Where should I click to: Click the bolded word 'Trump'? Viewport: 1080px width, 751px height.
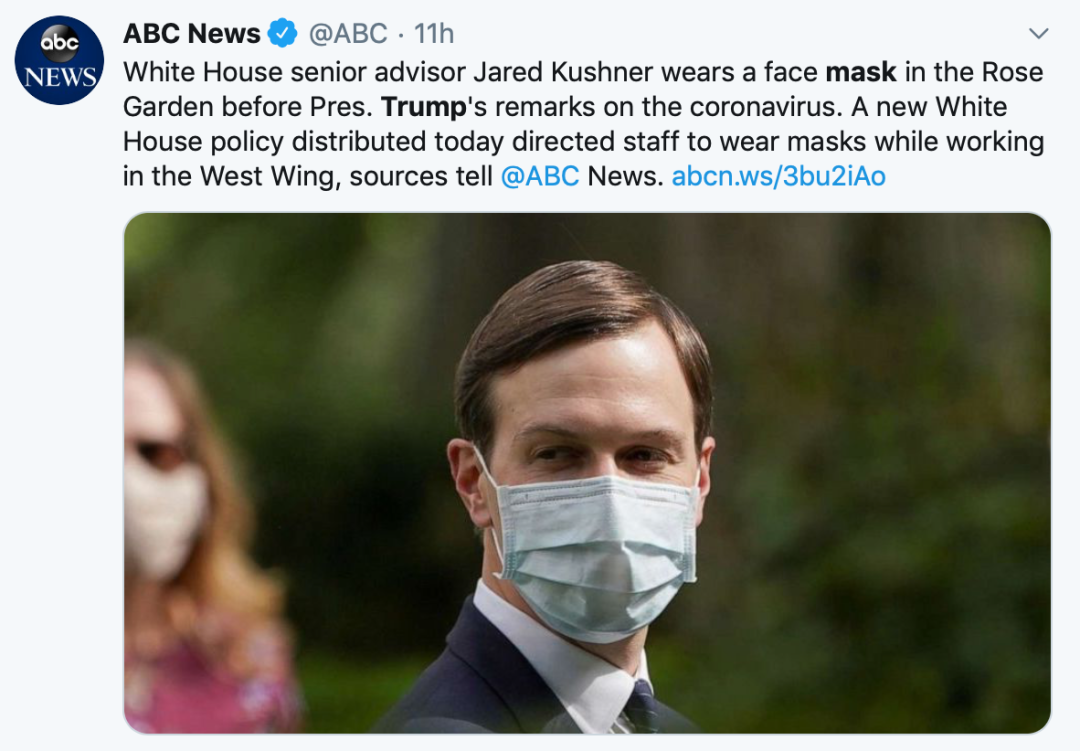[424, 107]
